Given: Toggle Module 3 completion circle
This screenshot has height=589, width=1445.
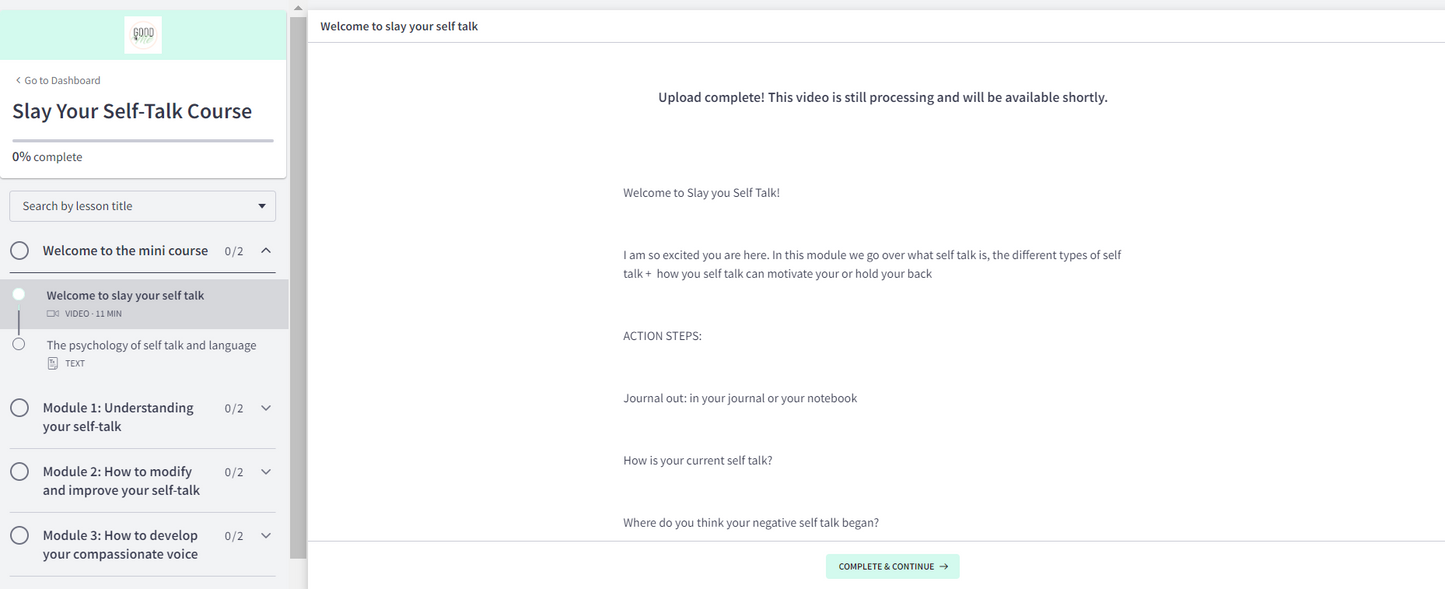Looking at the screenshot, I should coord(19,536).
